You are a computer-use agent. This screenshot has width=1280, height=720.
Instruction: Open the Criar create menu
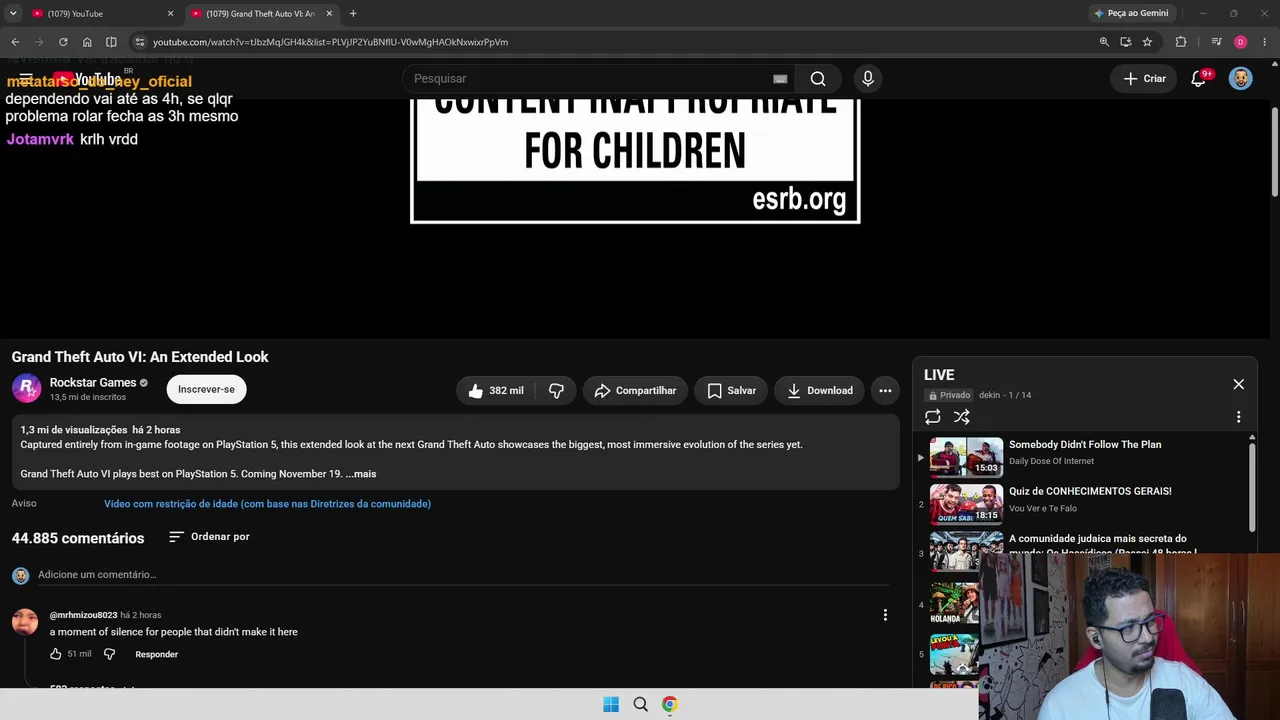pyautogui.click(x=1145, y=79)
